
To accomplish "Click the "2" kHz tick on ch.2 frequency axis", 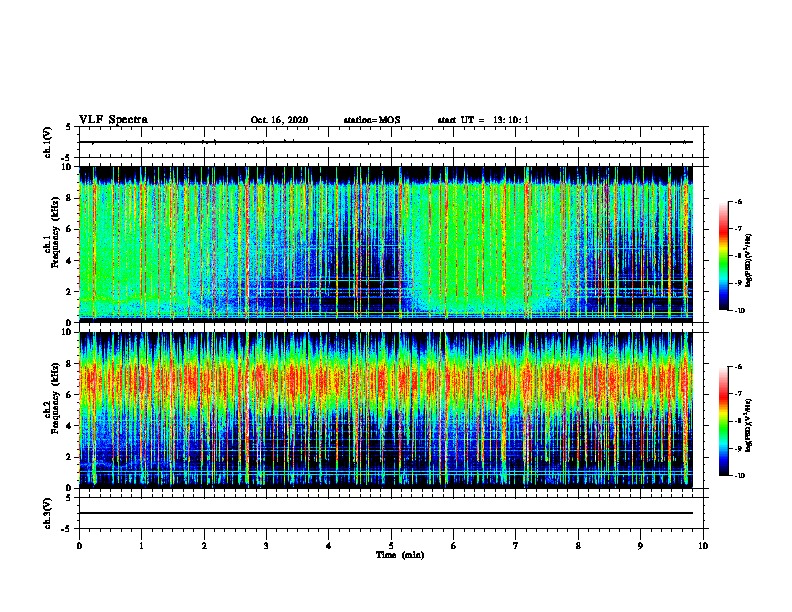I will pos(70,457).
